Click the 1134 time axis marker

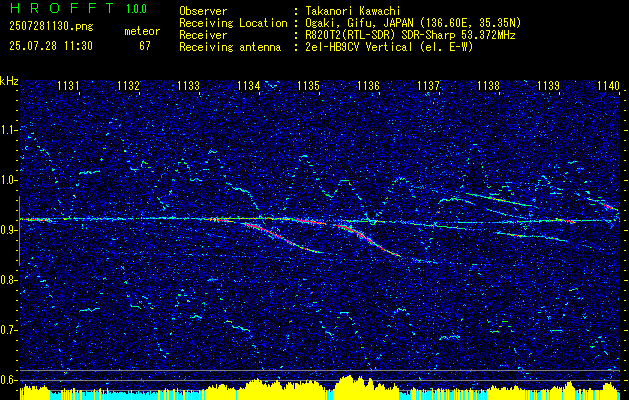[x=249, y=85]
